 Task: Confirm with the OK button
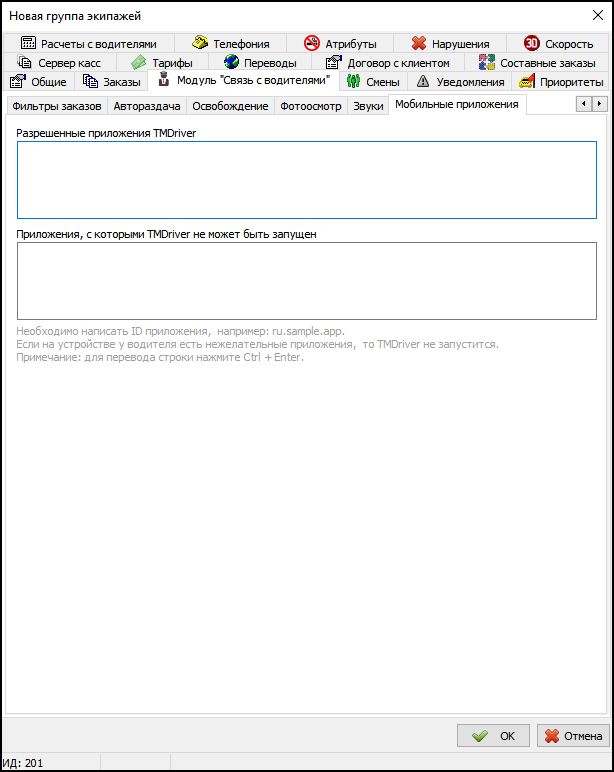pos(493,735)
